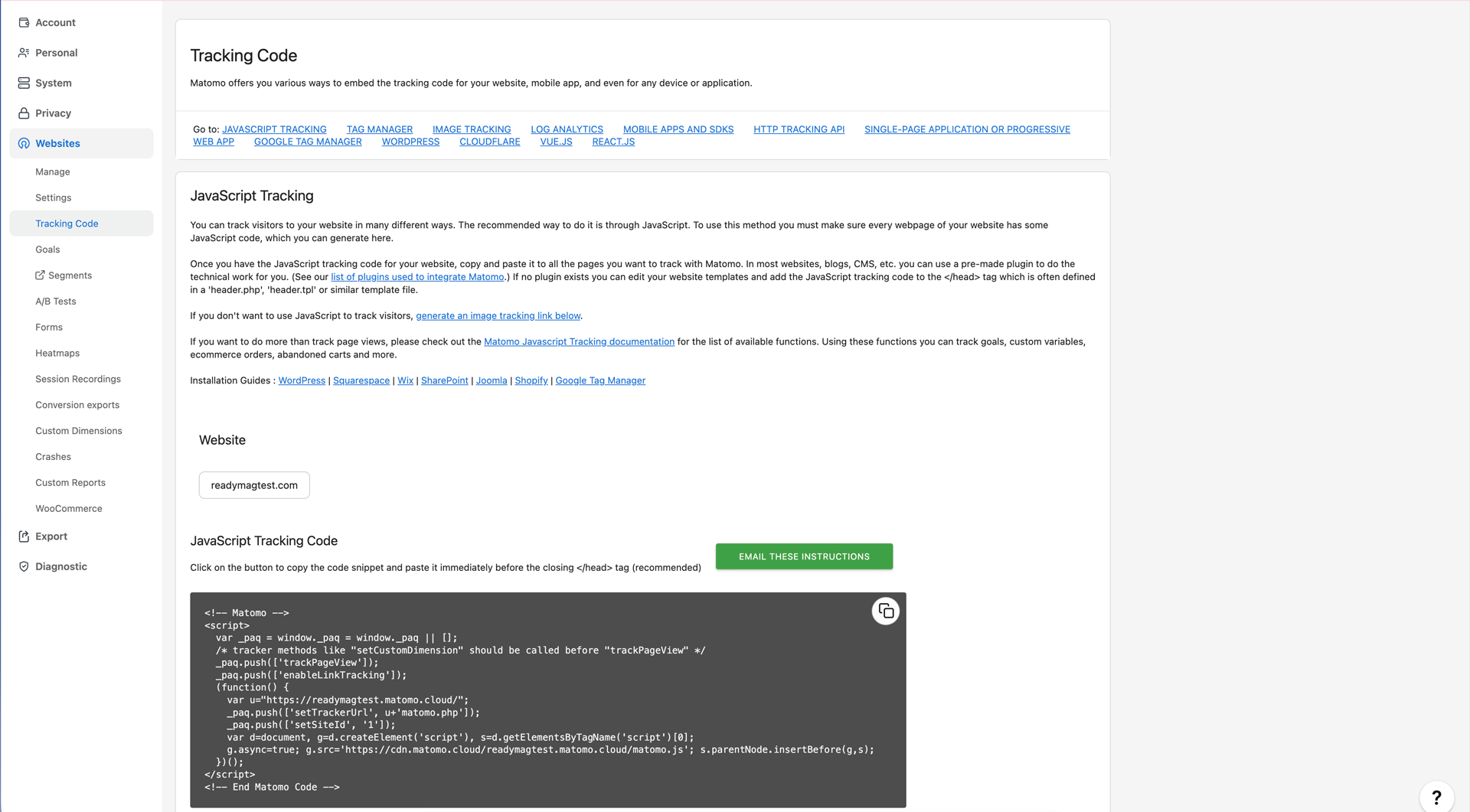
Task: Jump to REACT.JS section
Action: (613, 142)
